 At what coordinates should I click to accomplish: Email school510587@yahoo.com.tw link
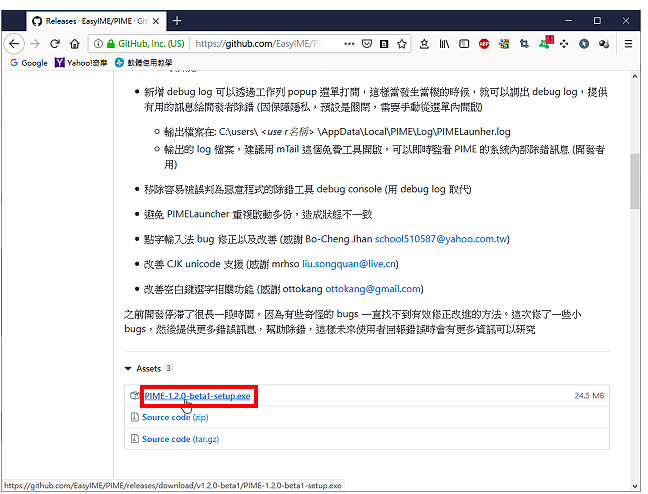[441, 239]
